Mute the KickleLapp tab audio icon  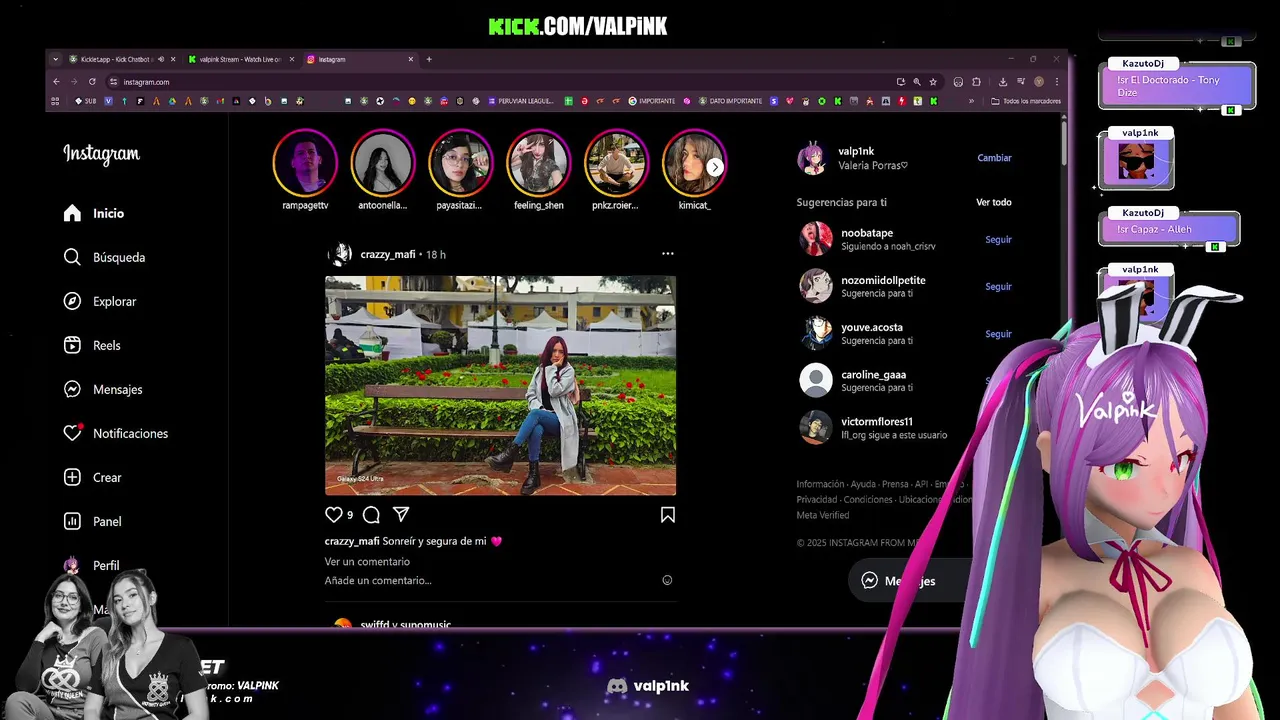(x=161, y=59)
